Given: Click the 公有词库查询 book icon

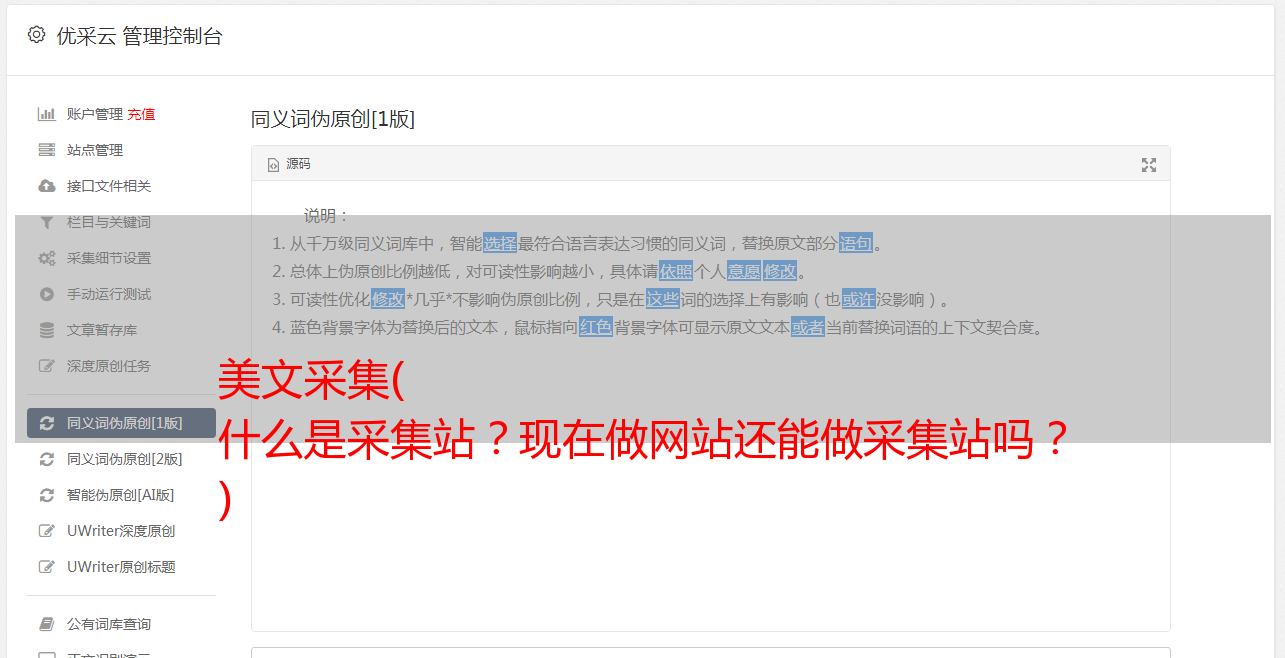Looking at the screenshot, I should coord(46,624).
